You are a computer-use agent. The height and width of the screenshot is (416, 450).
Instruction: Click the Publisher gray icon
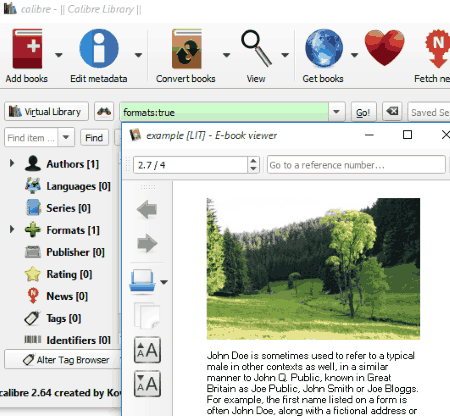tap(33, 252)
